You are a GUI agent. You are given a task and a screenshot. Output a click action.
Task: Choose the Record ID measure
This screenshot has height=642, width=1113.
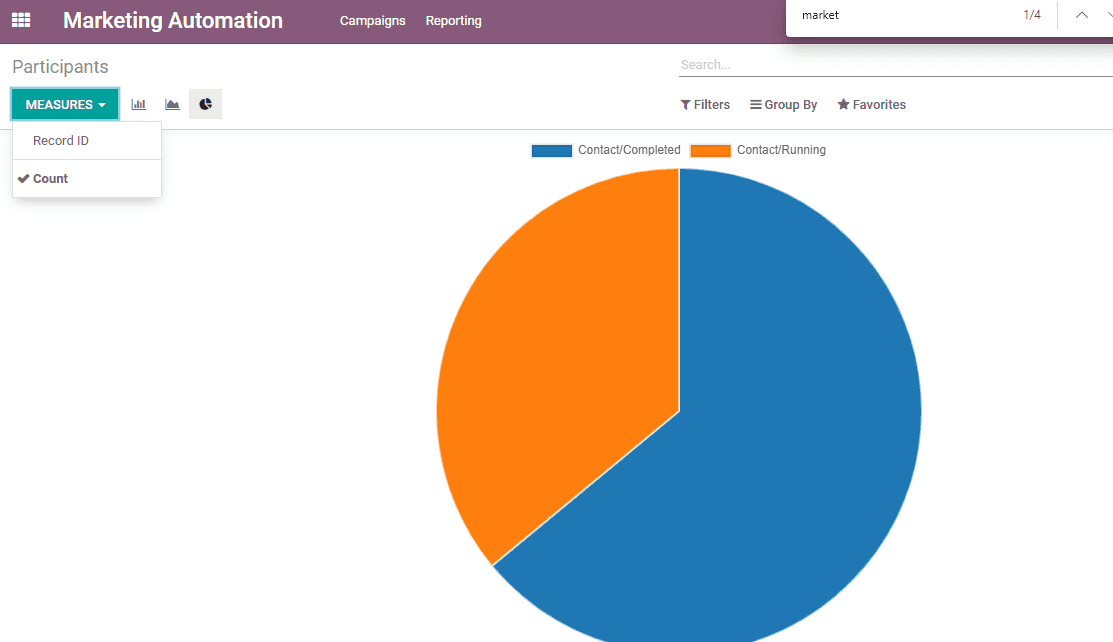(87, 141)
